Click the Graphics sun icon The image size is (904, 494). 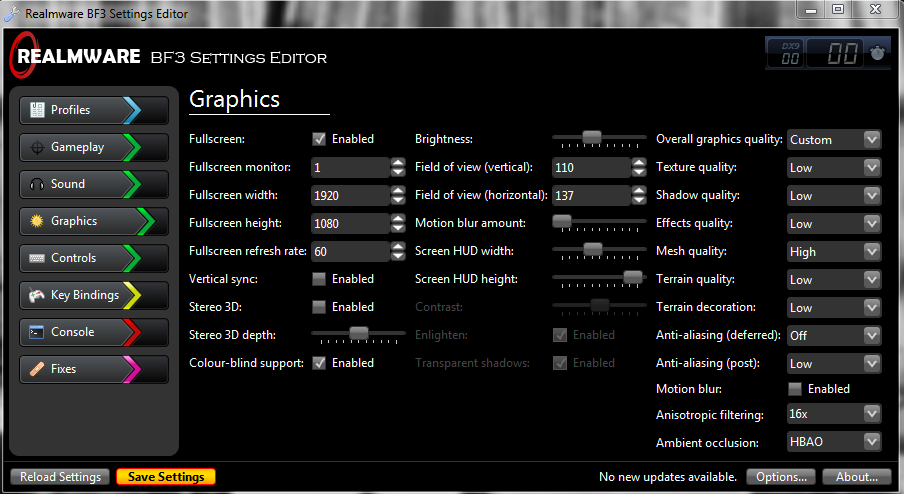click(x=37, y=221)
